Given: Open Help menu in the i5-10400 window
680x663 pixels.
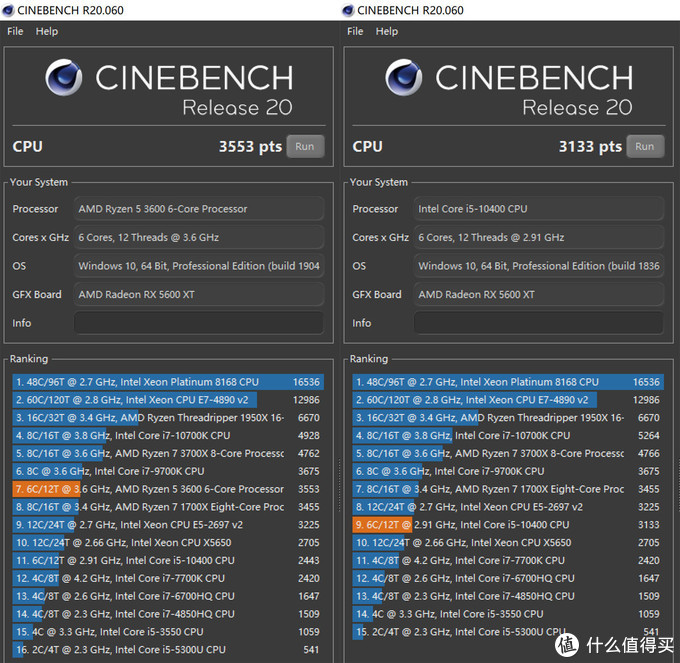Looking at the screenshot, I should (x=387, y=31).
